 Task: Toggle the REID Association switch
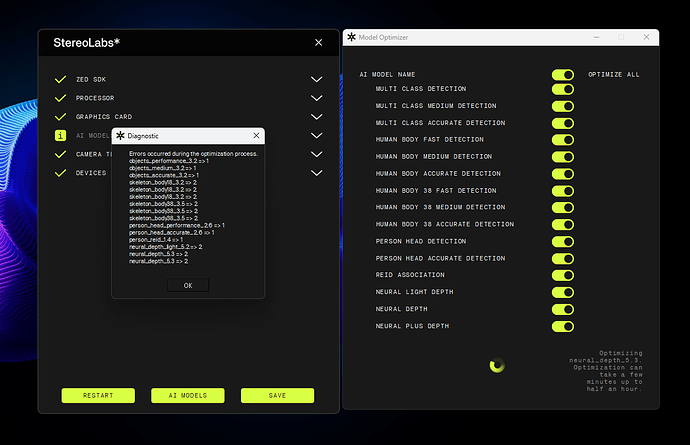coord(562,275)
